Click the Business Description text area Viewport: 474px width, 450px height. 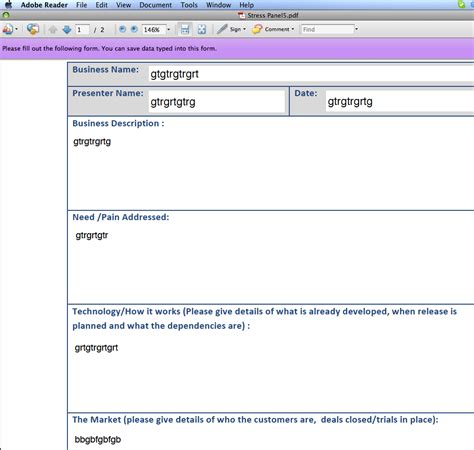pyautogui.click(x=271, y=169)
